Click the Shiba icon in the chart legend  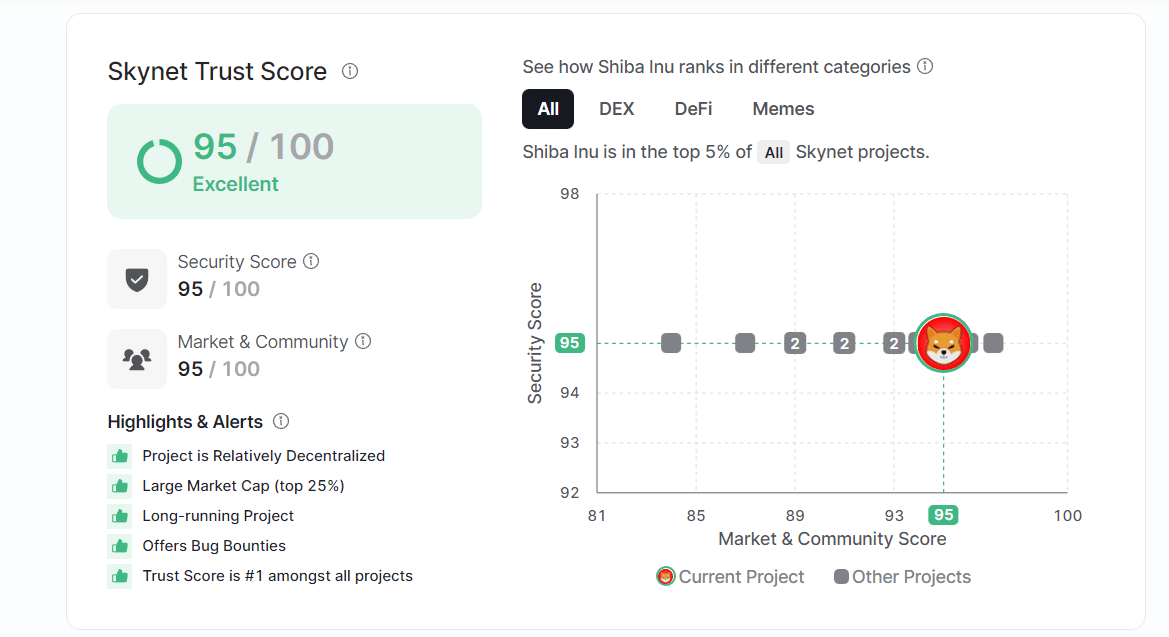pyautogui.click(x=666, y=577)
